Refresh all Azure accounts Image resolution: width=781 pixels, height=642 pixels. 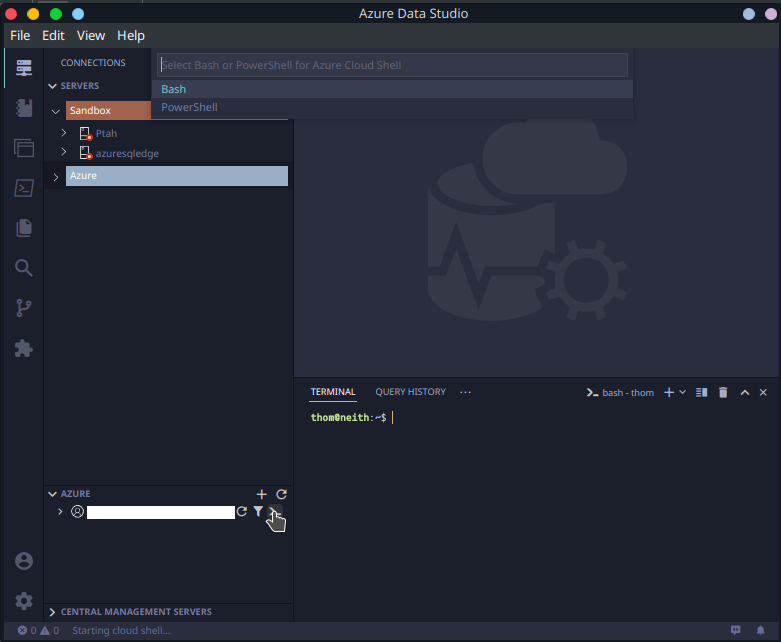281,494
